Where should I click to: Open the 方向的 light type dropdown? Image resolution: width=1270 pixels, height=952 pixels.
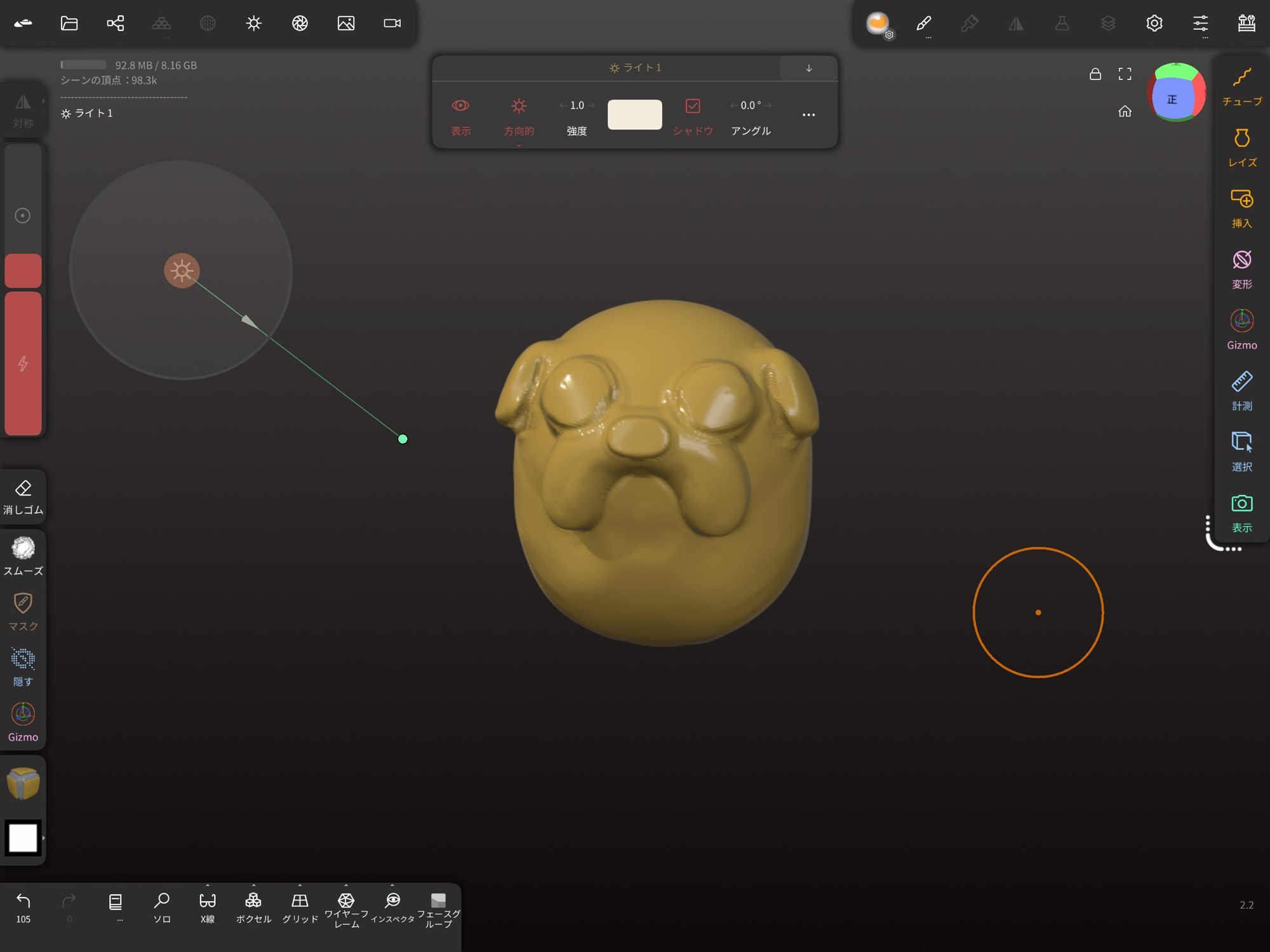(x=519, y=116)
